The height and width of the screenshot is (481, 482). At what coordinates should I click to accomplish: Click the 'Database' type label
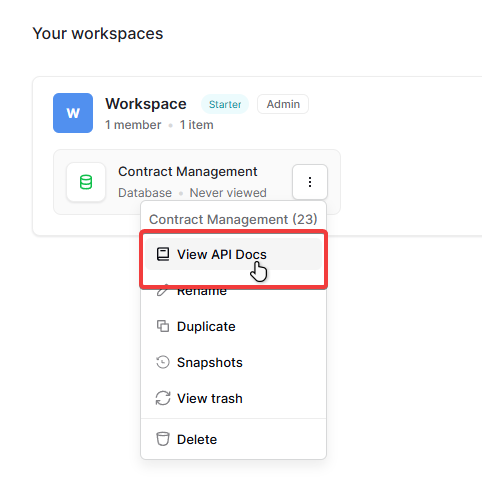(x=145, y=193)
